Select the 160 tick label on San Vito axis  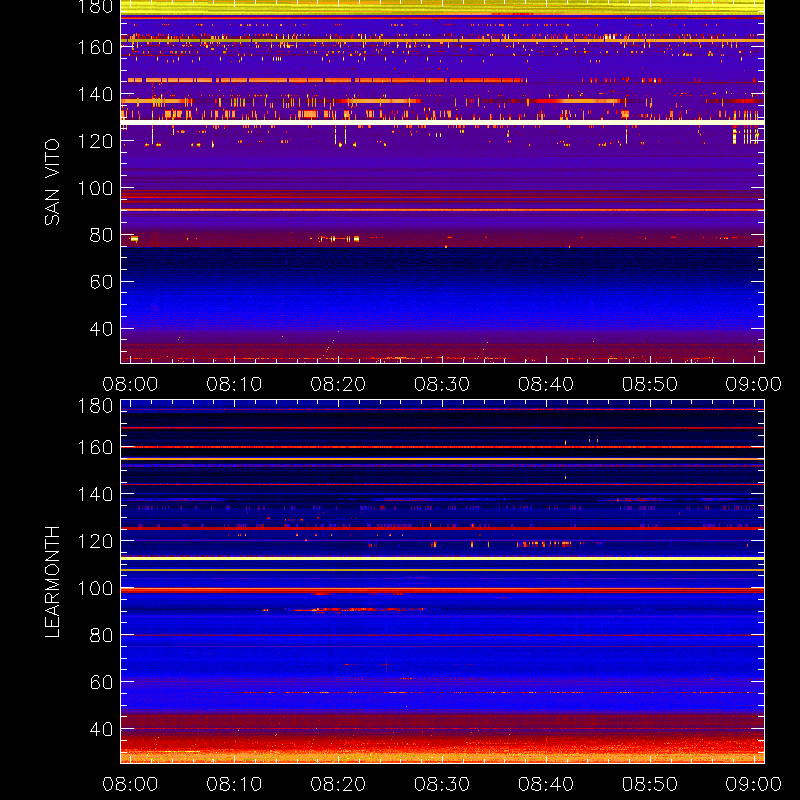[95, 47]
